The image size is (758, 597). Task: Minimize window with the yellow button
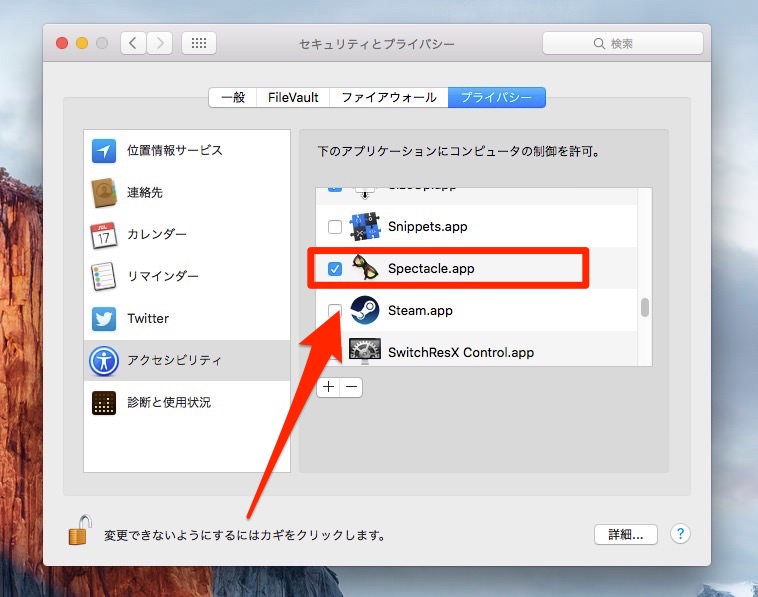[x=82, y=44]
